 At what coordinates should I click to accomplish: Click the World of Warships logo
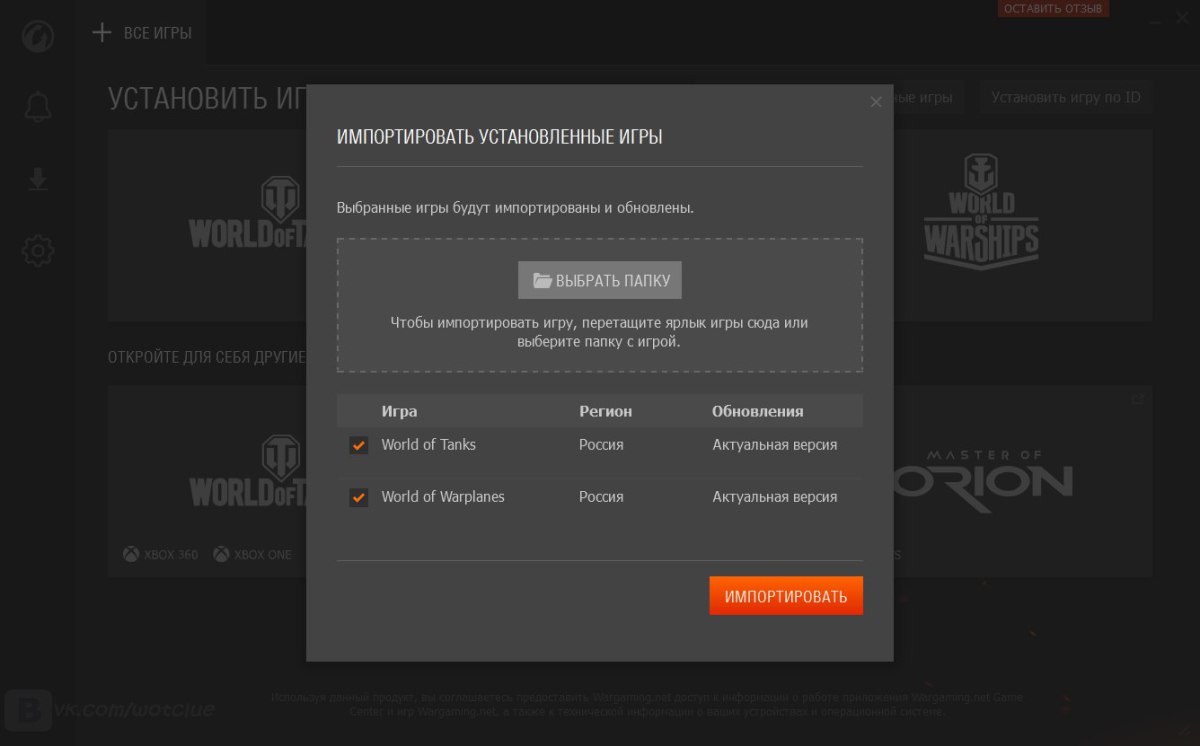(x=981, y=213)
